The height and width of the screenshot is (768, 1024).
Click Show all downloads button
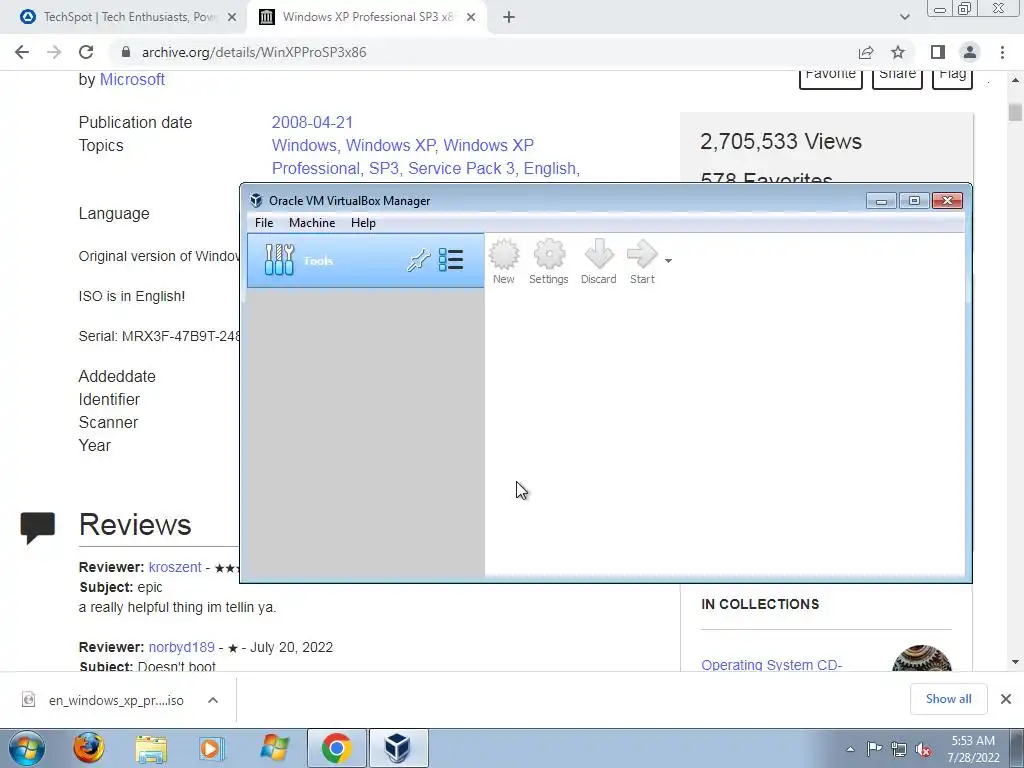point(948,699)
